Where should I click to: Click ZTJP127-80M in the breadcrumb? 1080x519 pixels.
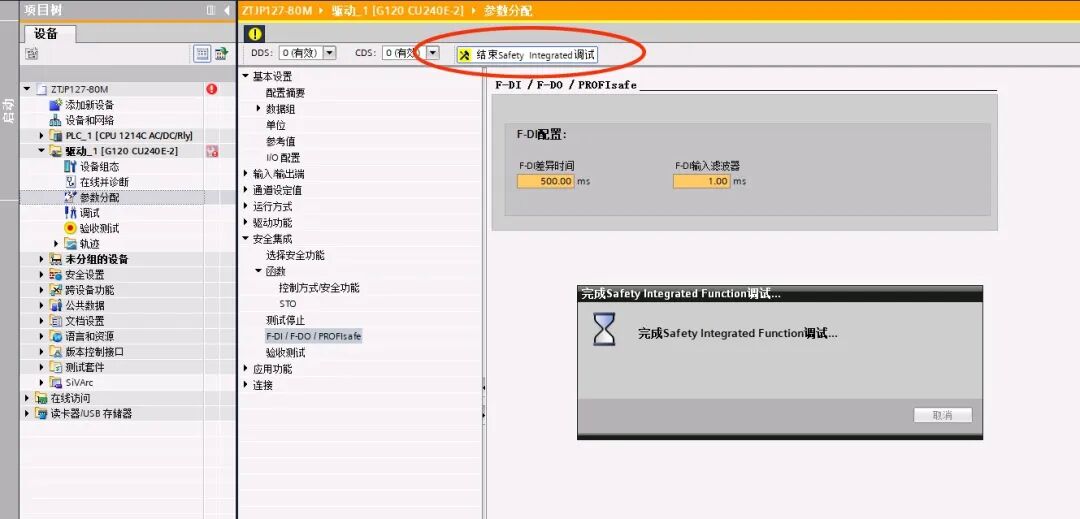[x=278, y=11]
